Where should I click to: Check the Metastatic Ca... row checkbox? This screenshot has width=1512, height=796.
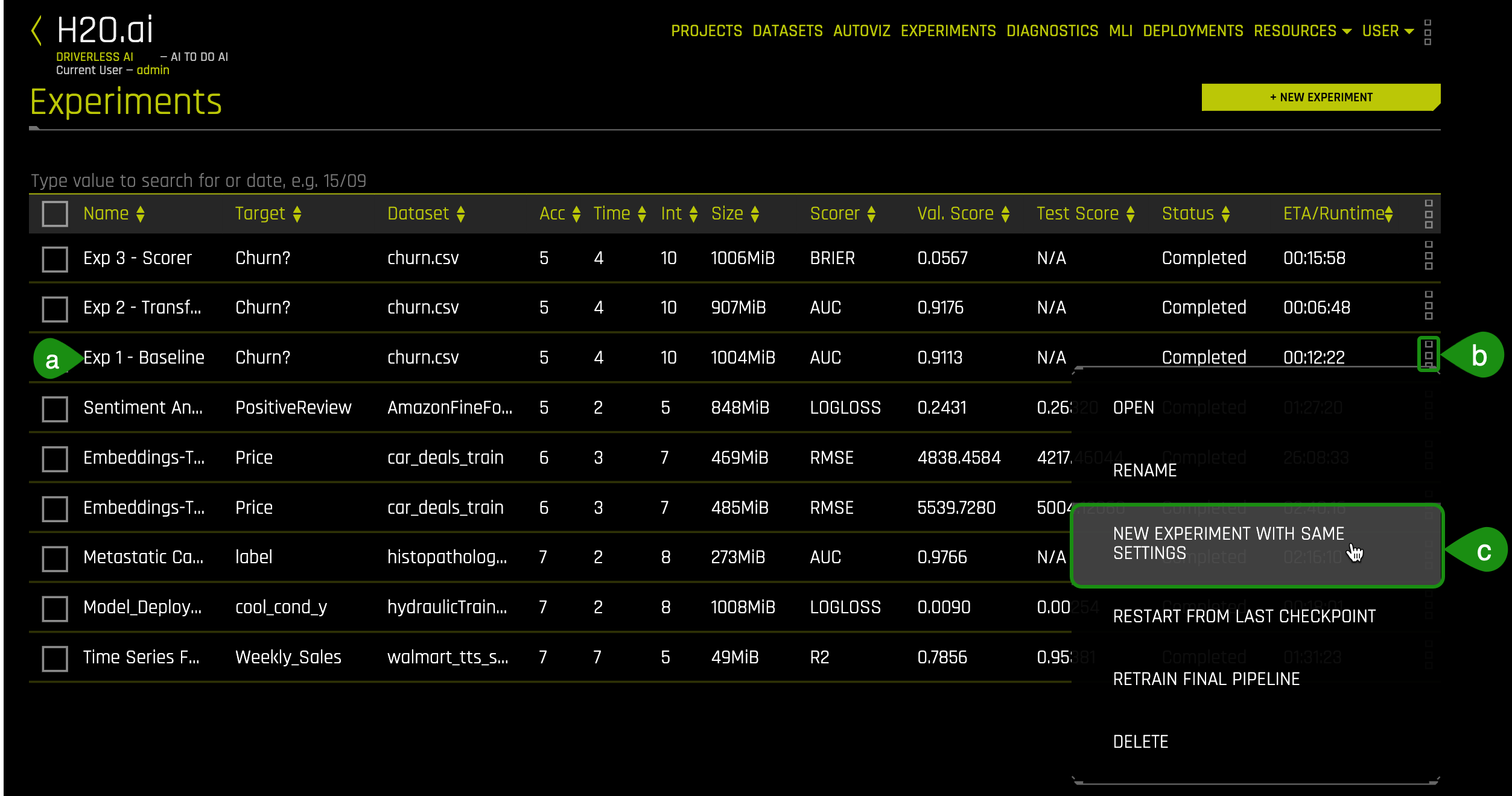(x=55, y=558)
